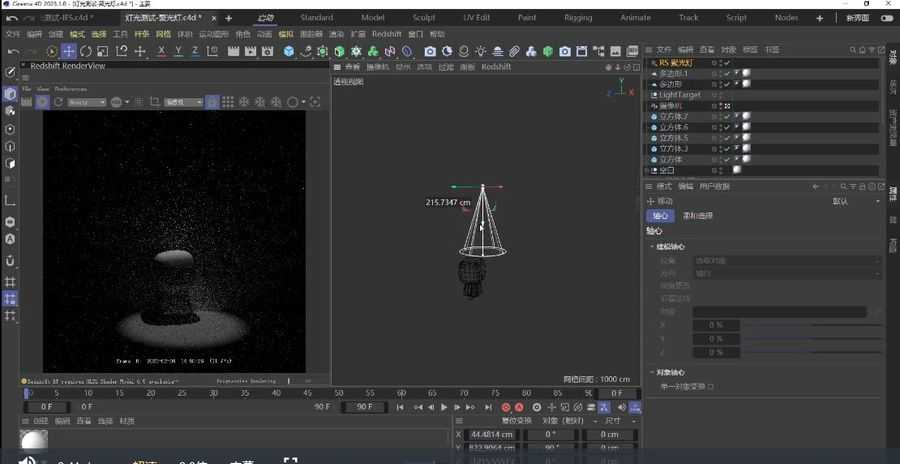Click the first clapperboard render icon
The image size is (900, 464).
[x=233, y=51]
